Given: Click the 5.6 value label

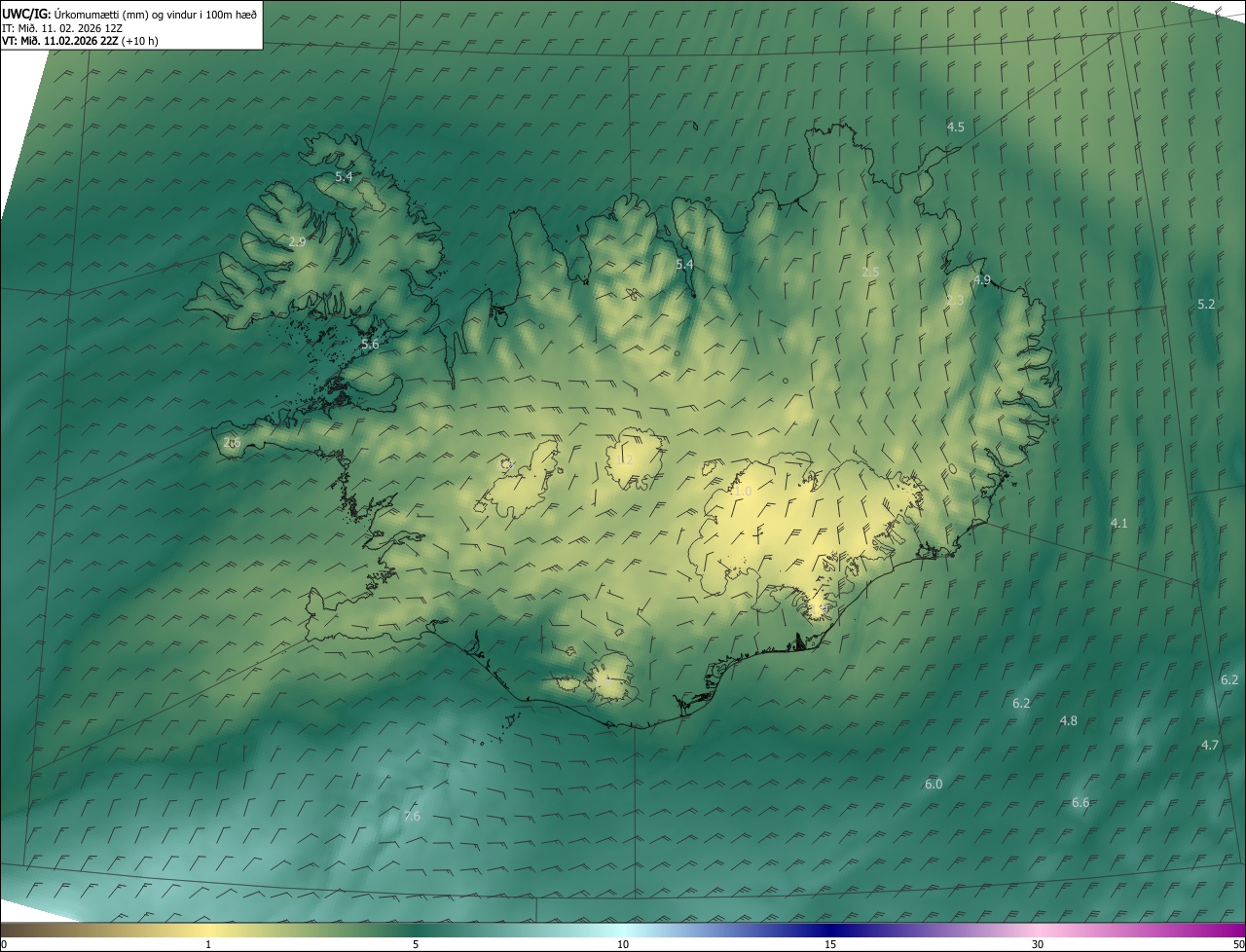Looking at the screenshot, I should click(370, 345).
